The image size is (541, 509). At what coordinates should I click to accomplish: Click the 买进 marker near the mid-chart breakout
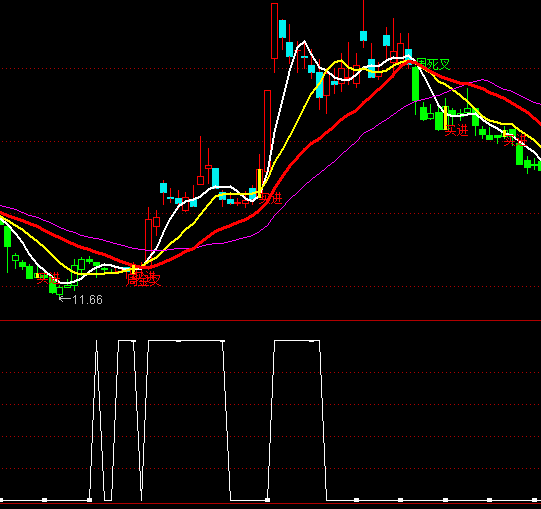pos(270,198)
